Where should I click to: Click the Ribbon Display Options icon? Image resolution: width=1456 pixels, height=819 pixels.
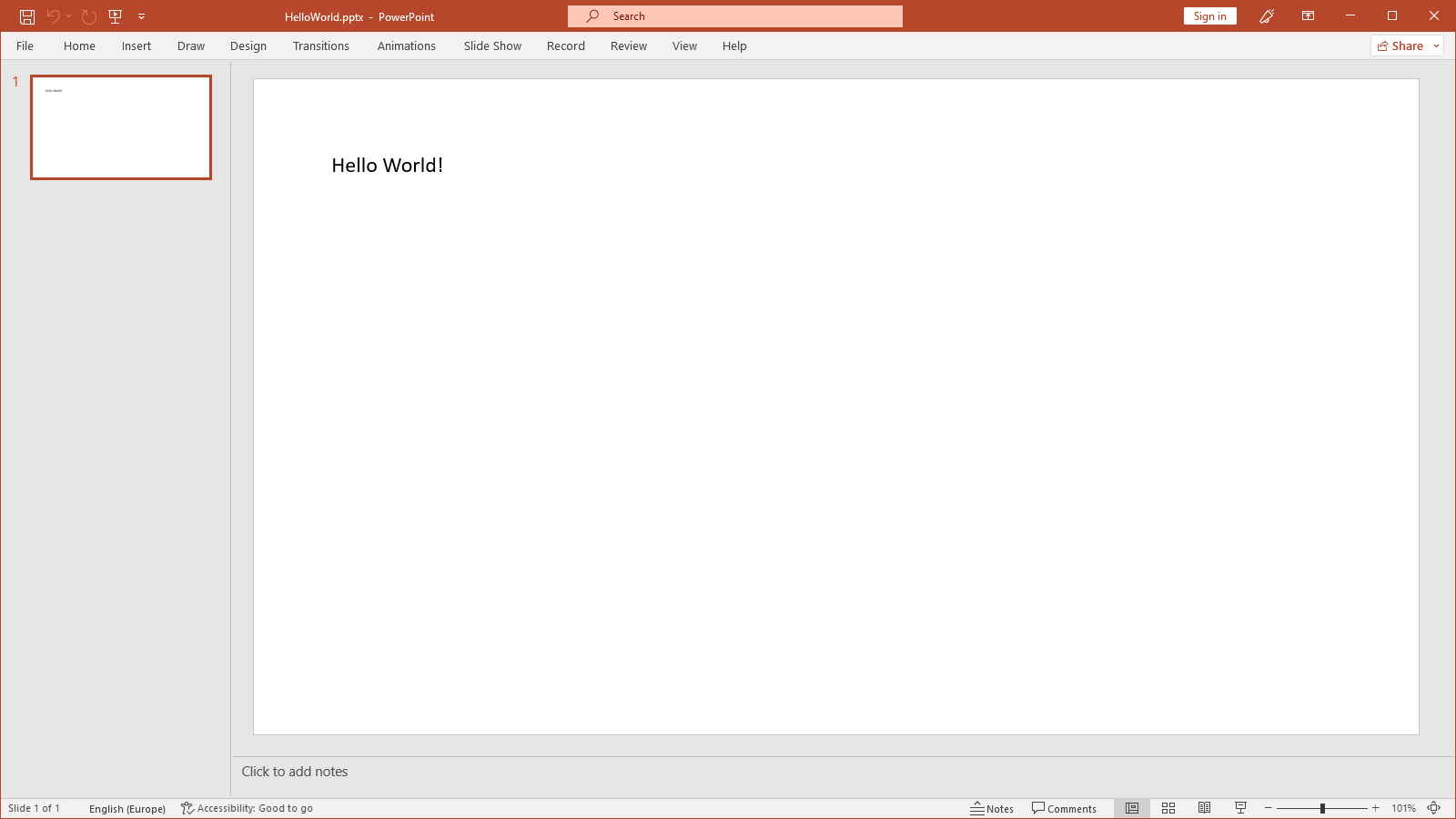(x=1308, y=16)
